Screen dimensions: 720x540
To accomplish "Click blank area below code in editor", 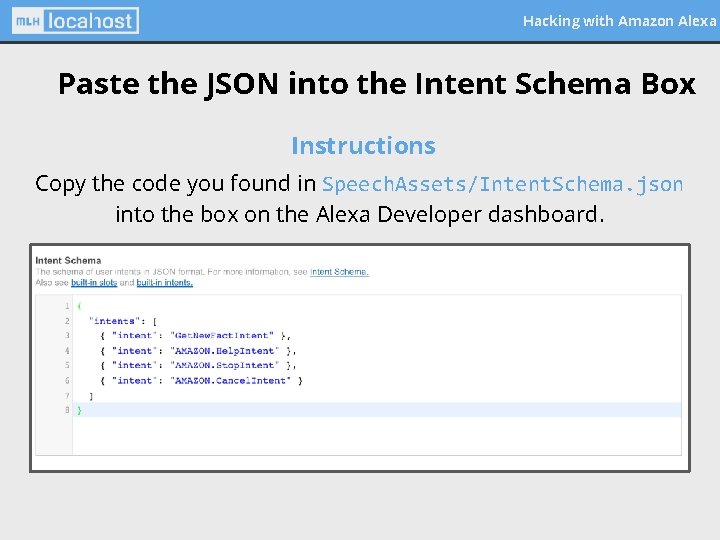I will click(x=377, y=436).
